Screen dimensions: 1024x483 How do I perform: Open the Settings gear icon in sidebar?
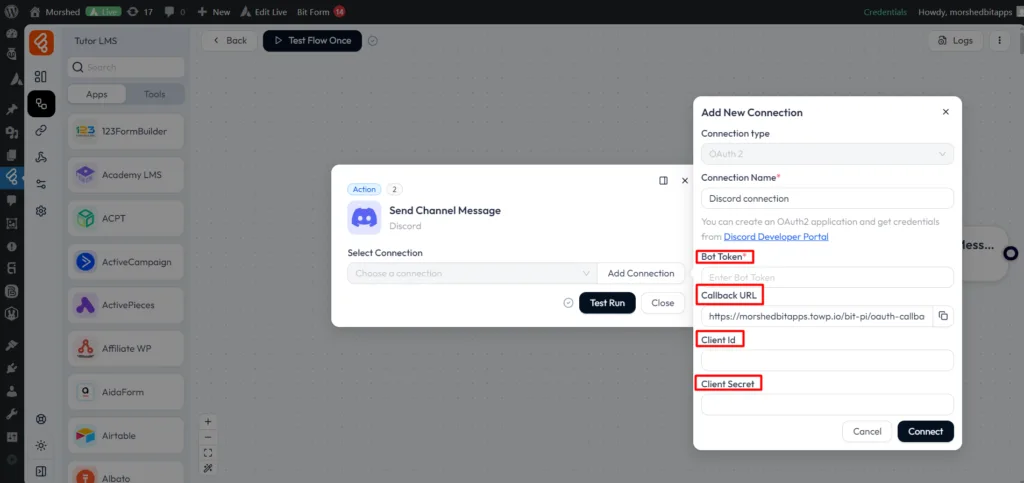pos(40,211)
